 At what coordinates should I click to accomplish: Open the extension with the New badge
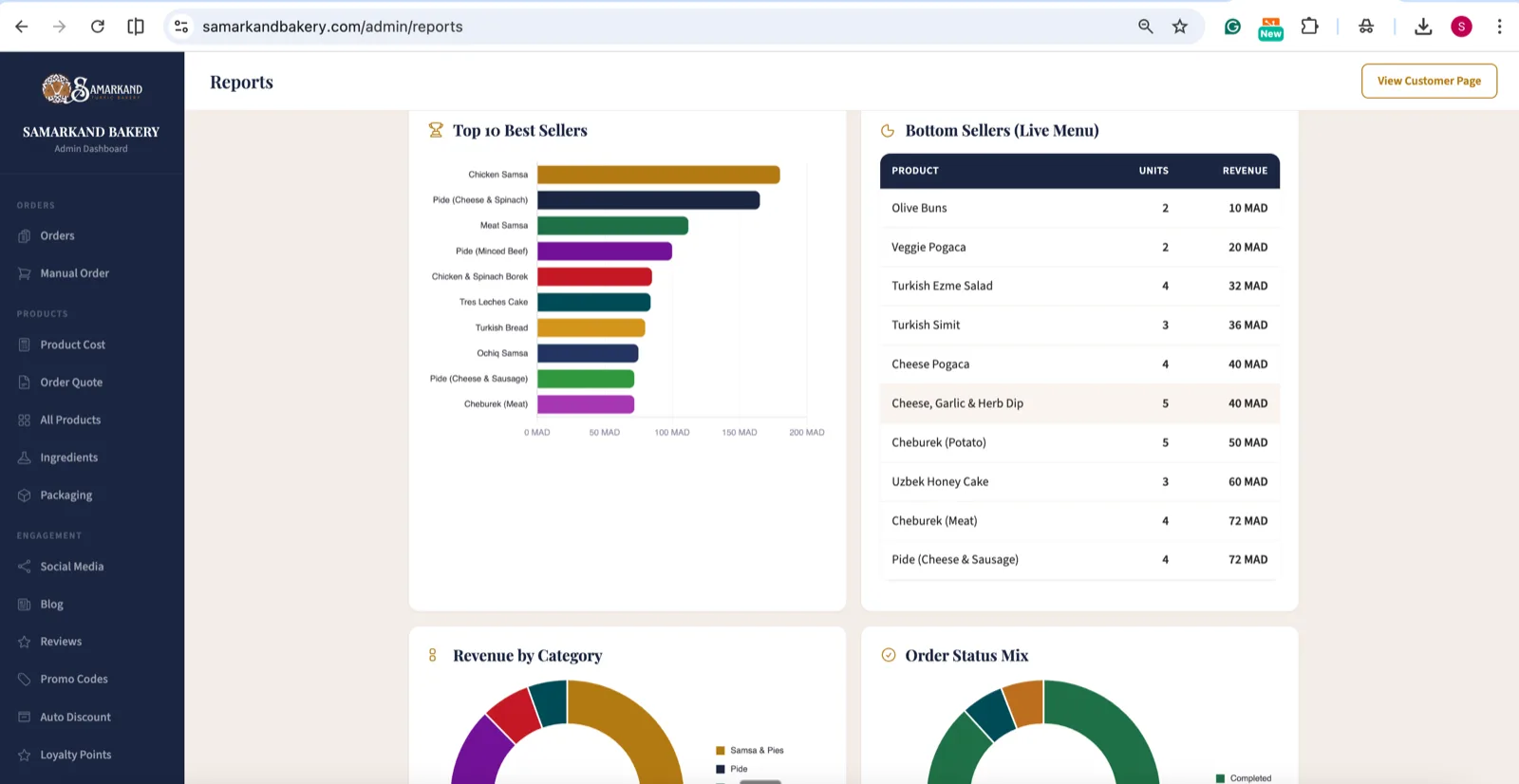click(1270, 28)
